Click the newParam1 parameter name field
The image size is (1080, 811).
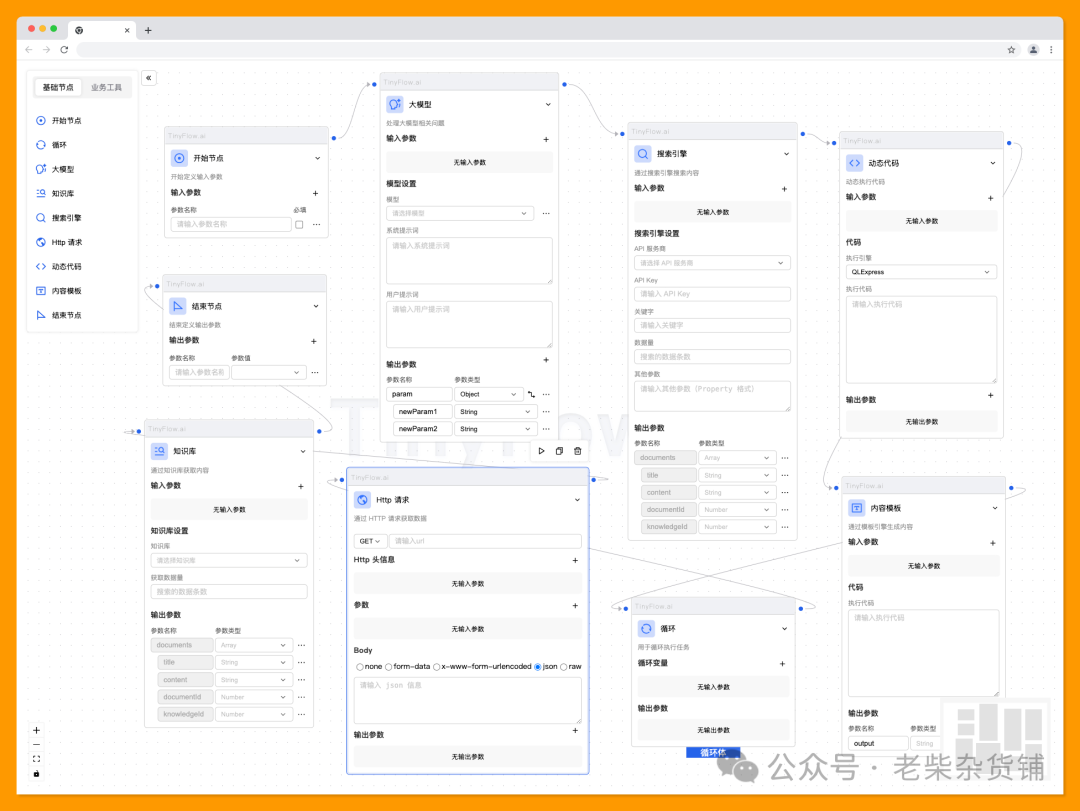[x=423, y=412]
